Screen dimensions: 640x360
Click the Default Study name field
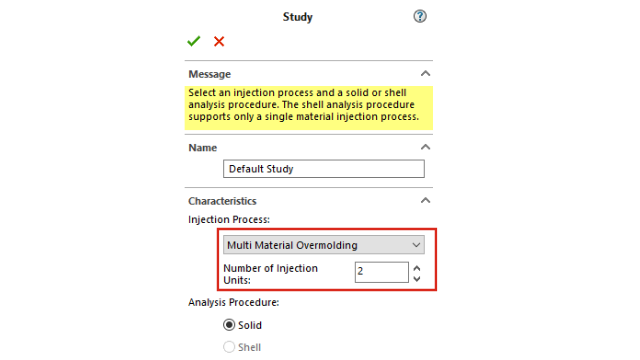point(324,169)
